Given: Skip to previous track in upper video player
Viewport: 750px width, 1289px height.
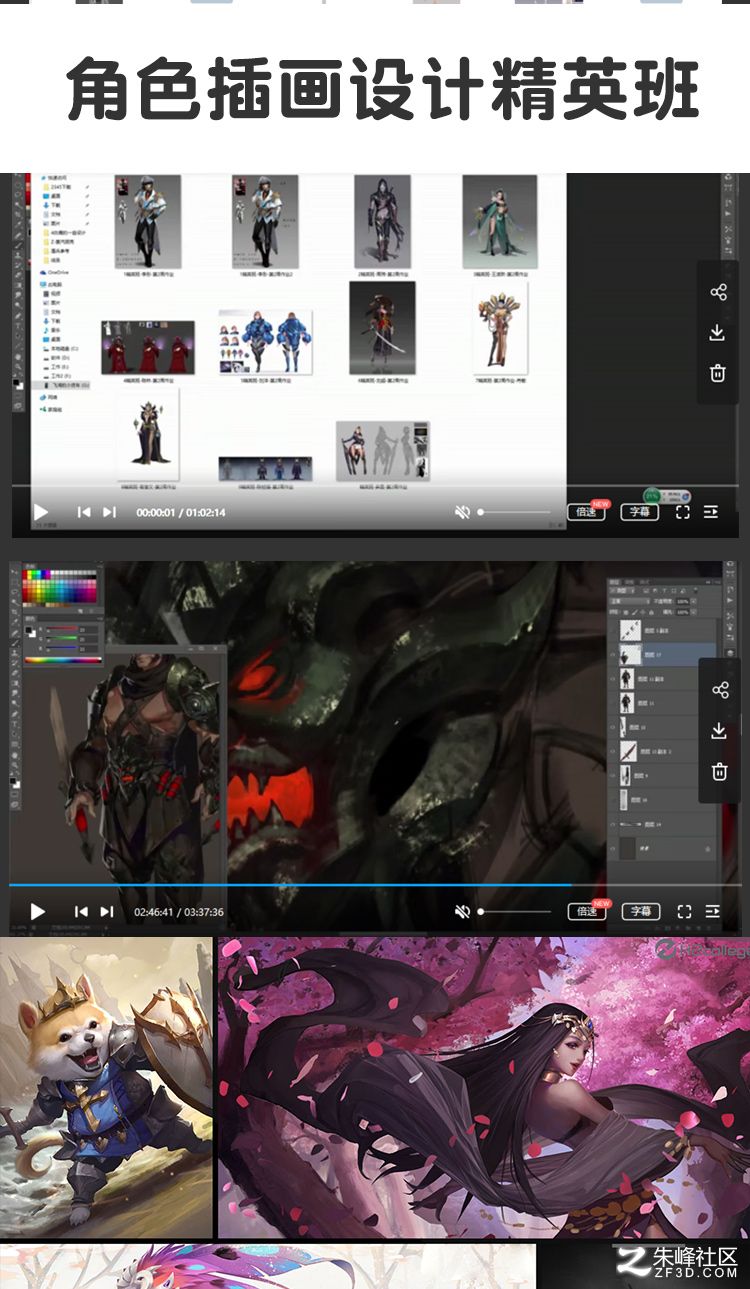Looking at the screenshot, I should pyautogui.click(x=84, y=512).
